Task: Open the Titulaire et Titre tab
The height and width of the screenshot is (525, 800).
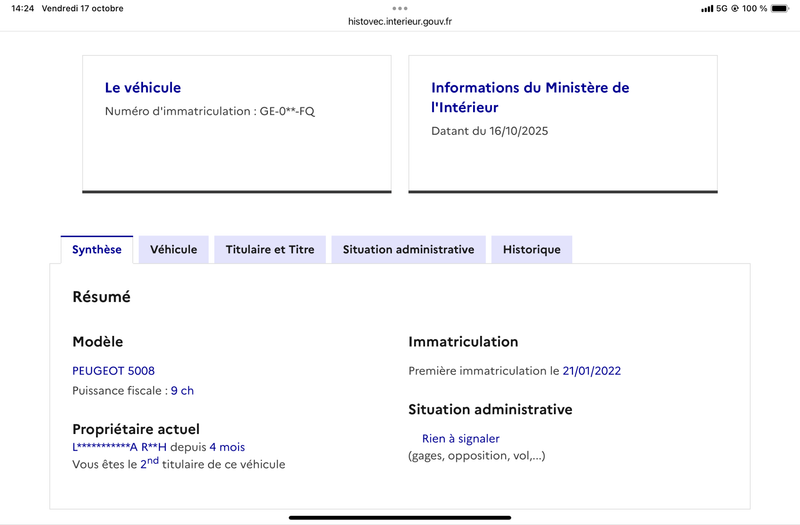Action: pos(270,249)
